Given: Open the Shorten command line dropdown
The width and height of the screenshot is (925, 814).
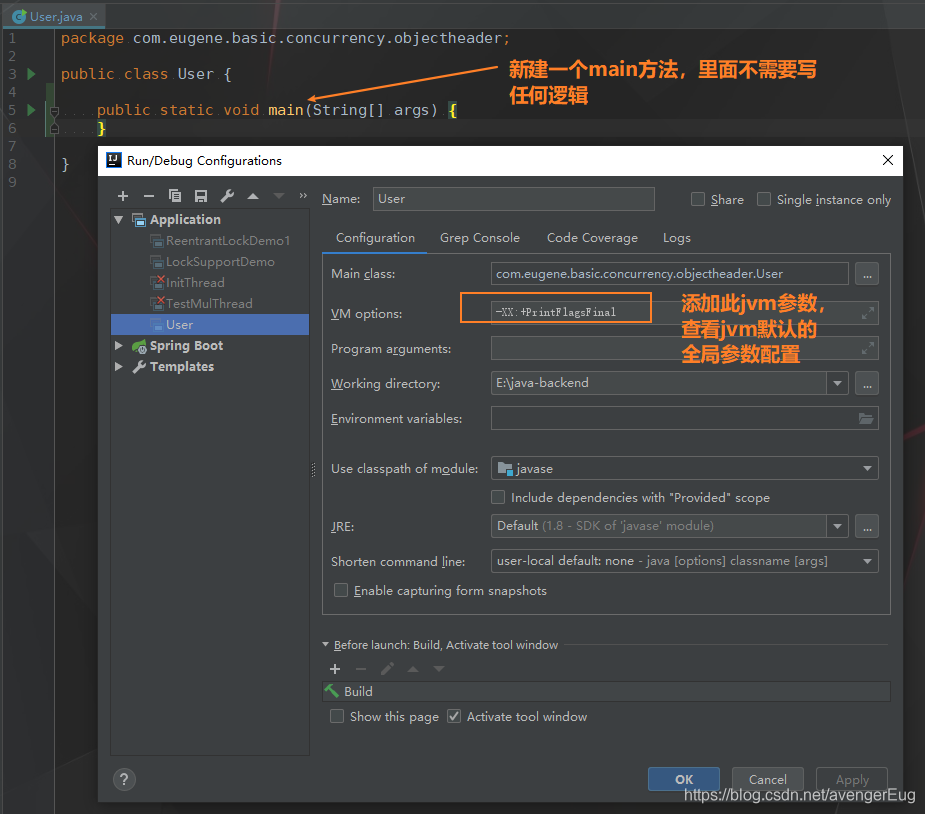Looking at the screenshot, I should tap(867, 561).
